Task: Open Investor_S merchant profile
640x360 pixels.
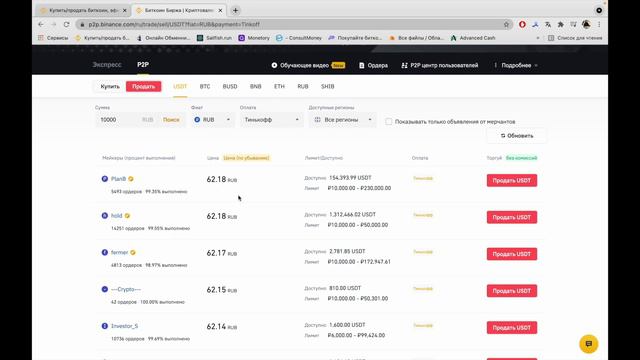Action: 124,326
